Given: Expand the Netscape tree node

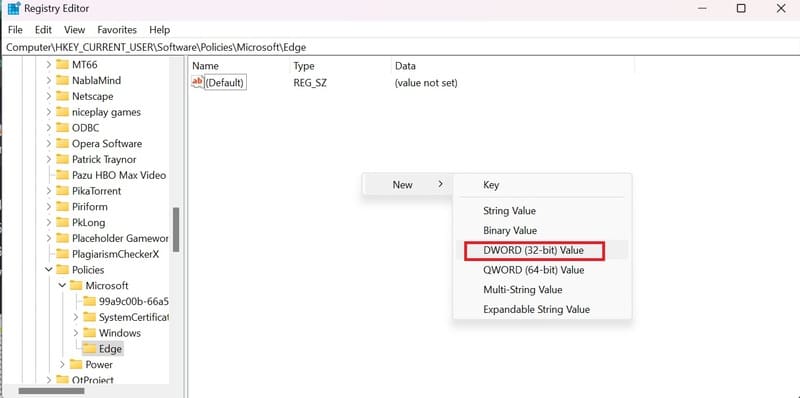Looking at the screenshot, I should pos(48,96).
